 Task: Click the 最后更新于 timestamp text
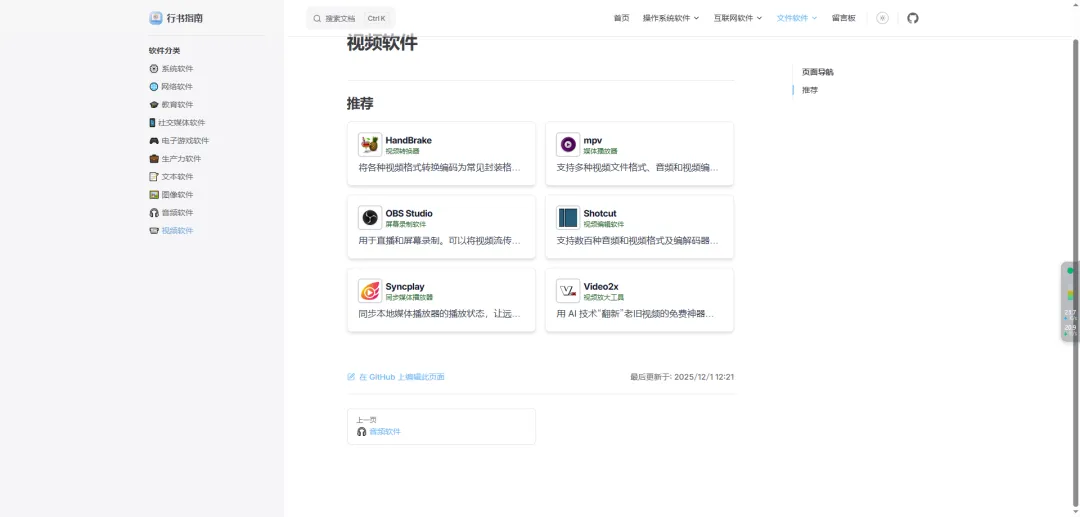[x=682, y=377]
